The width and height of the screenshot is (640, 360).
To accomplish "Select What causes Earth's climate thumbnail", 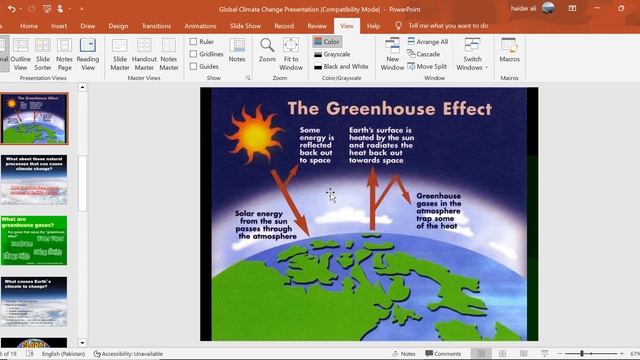I will click(x=34, y=301).
